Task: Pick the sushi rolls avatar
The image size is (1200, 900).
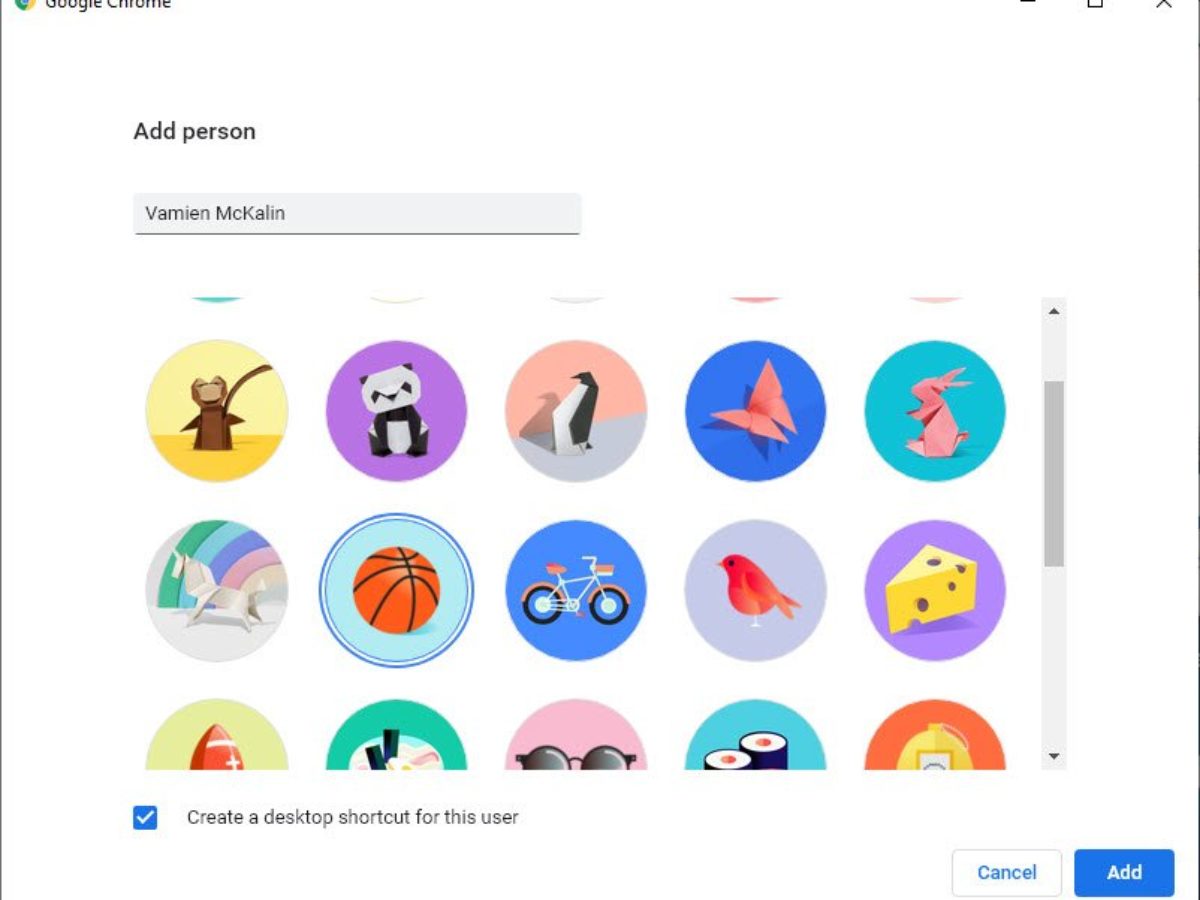Action: tap(756, 735)
